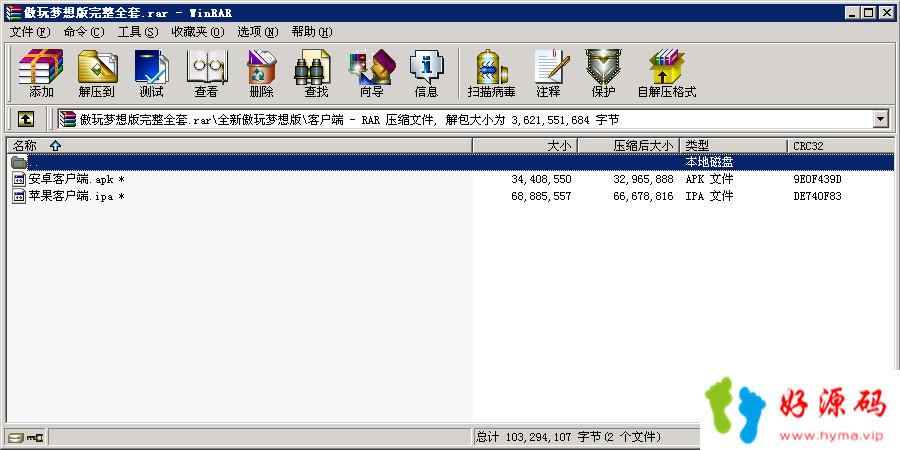Click CRC32 value 9E0F439D
The width and height of the screenshot is (900, 450).
[x=817, y=180]
